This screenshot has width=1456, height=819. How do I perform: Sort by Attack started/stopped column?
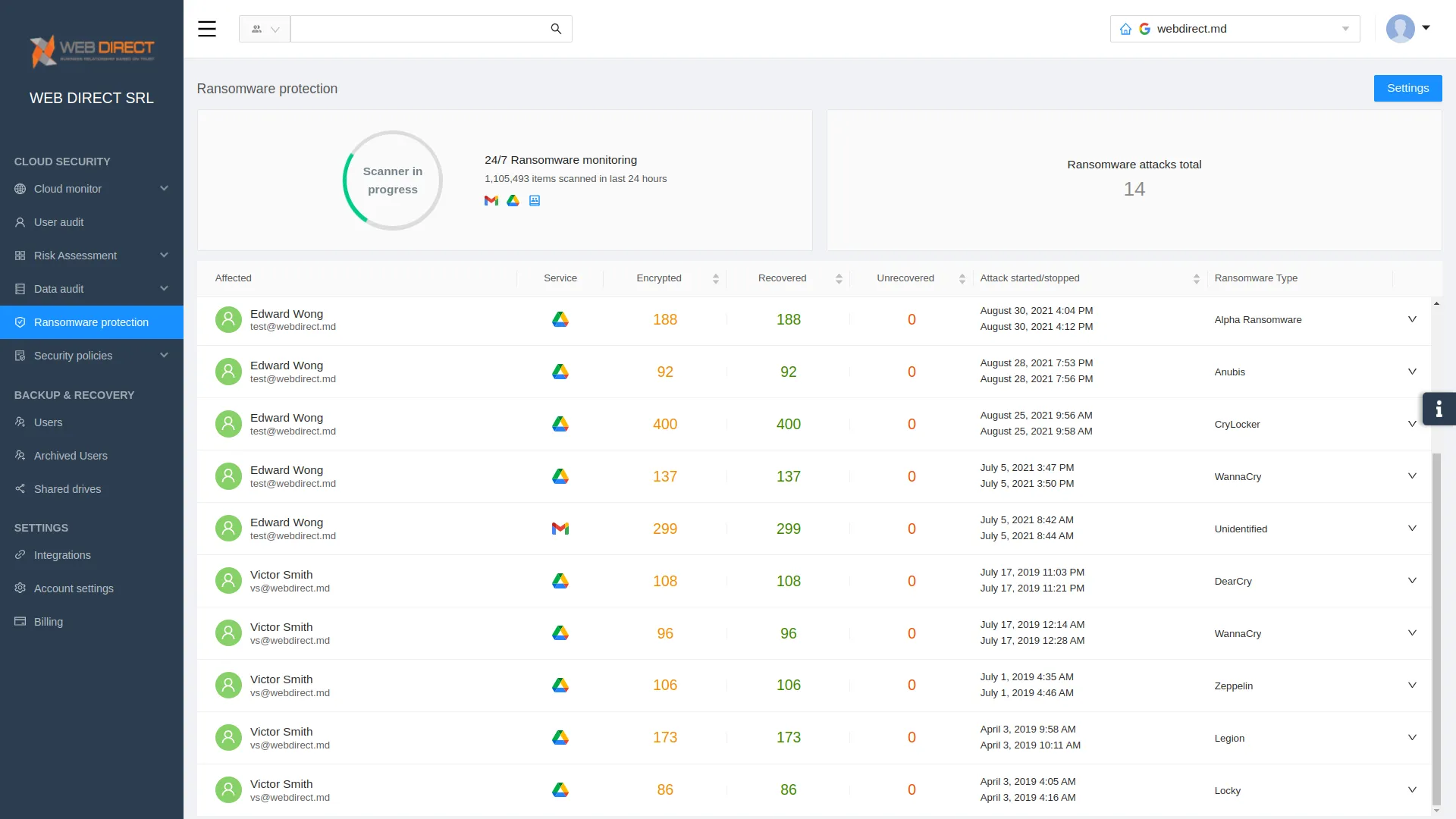(x=1196, y=278)
